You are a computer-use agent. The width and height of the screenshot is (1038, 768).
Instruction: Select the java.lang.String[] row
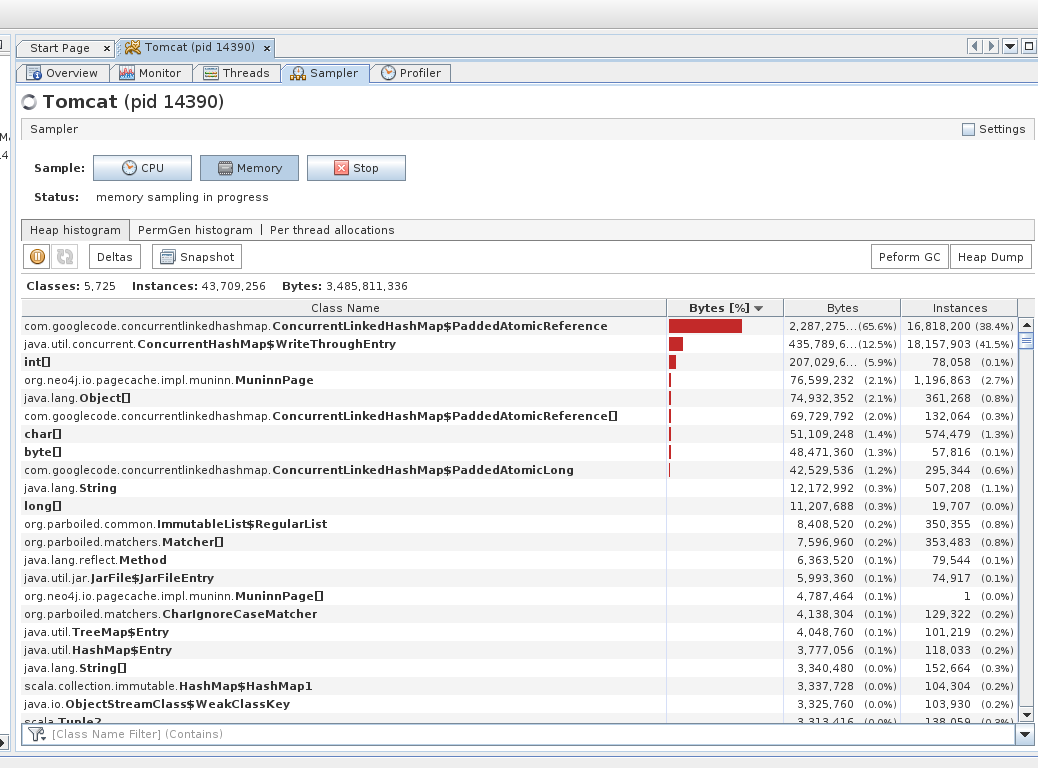(x=520, y=668)
